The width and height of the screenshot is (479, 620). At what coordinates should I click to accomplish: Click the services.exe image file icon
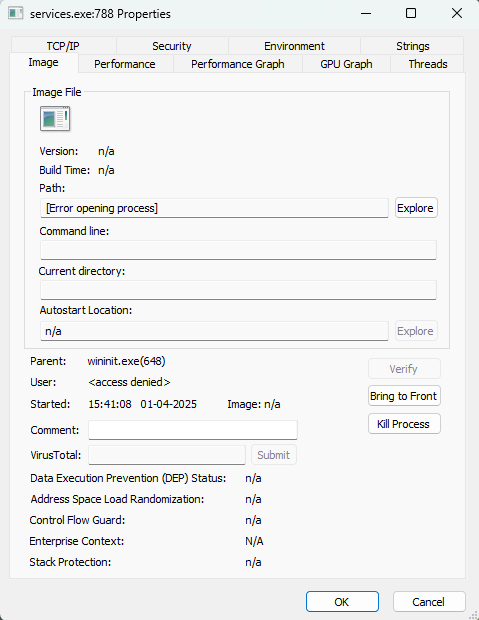pos(55,119)
